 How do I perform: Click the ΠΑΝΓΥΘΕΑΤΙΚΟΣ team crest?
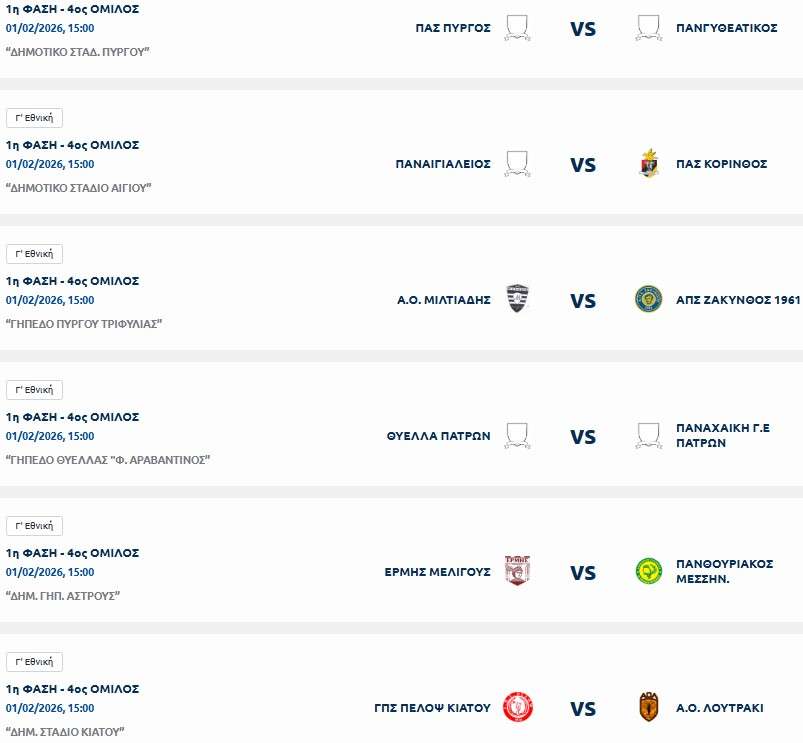[x=648, y=28]
